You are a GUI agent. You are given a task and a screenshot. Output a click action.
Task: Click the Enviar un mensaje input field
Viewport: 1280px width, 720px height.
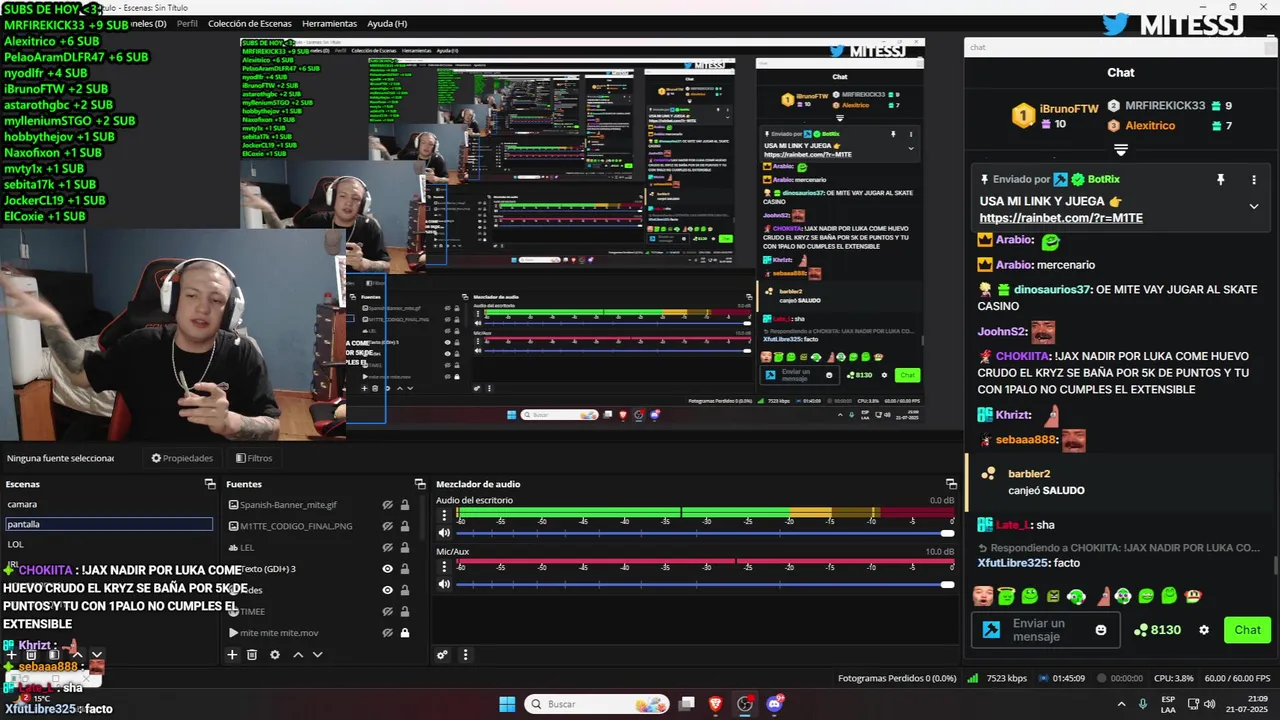click(1046, 630)
